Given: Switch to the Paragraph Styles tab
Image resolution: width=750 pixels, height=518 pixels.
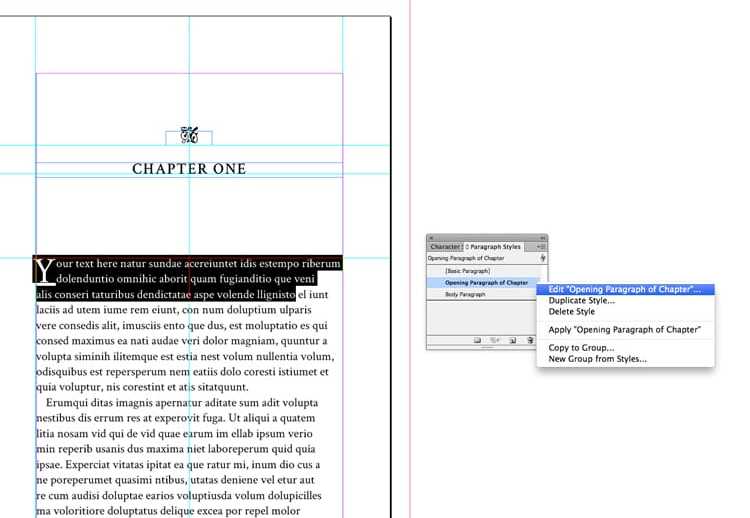Looking at the screenshot, I should tap(493, 247).
